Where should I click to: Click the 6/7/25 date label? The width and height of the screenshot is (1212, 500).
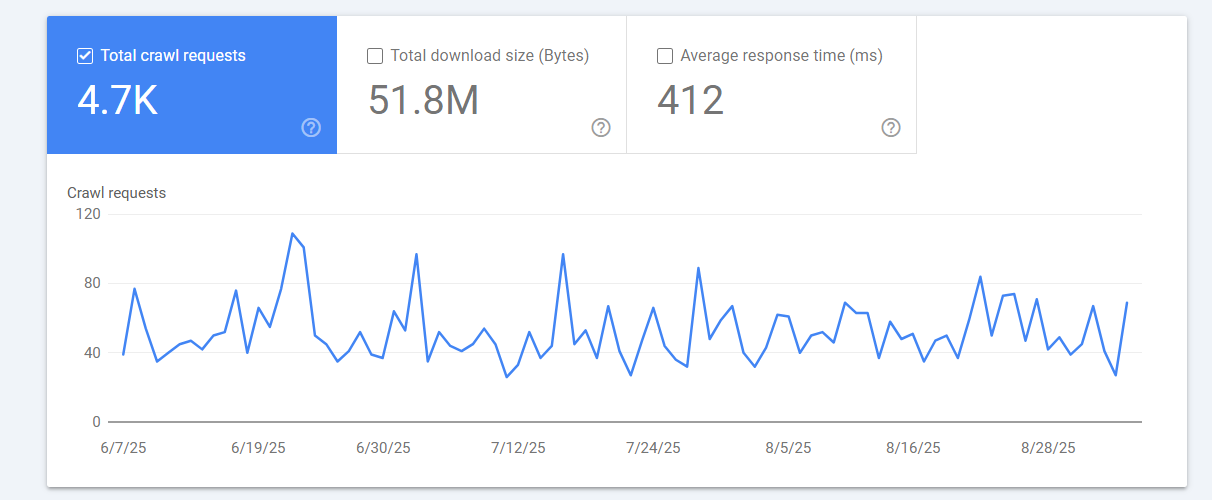pyautogui.click(x=123, y=448)
